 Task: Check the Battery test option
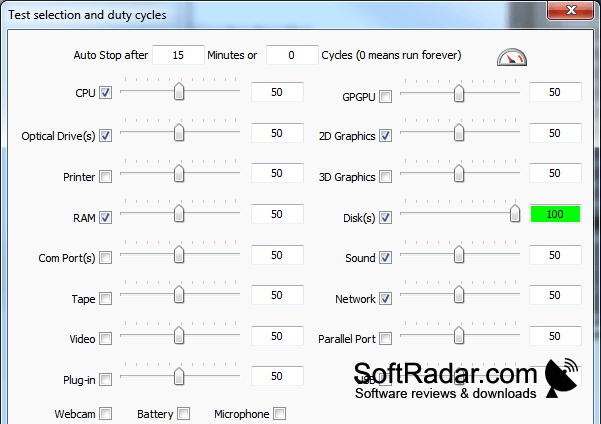click(x=184, y=414)
